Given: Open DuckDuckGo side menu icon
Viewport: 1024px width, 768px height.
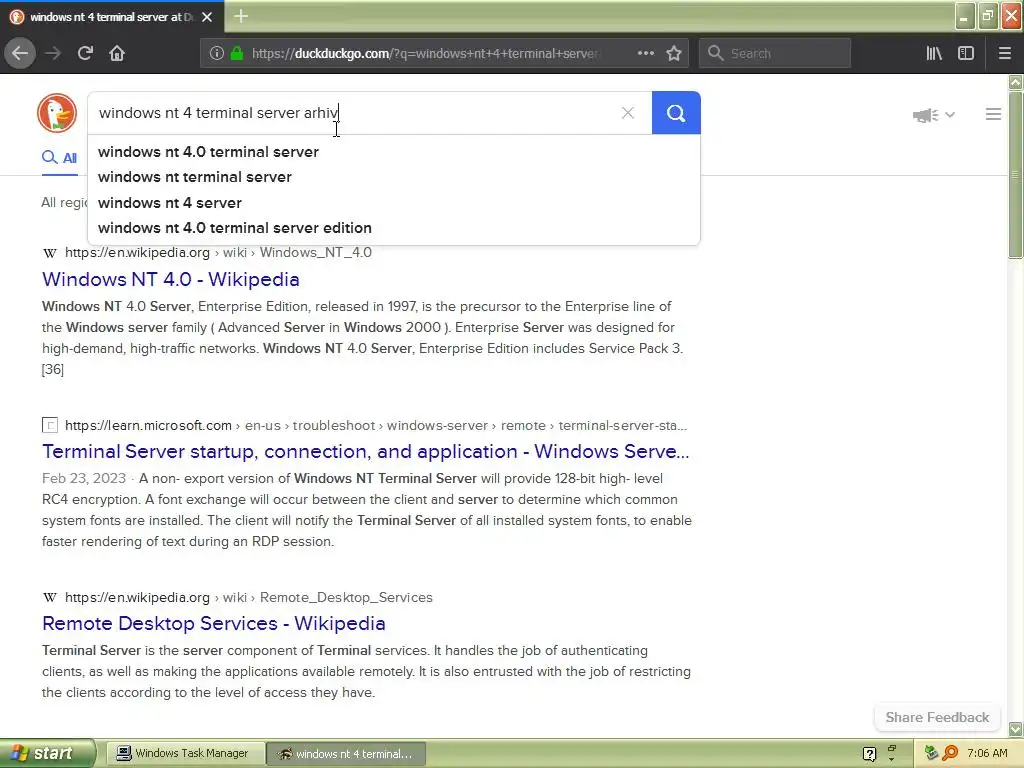Looking at the screenshot, I should (x=993, y=114).
